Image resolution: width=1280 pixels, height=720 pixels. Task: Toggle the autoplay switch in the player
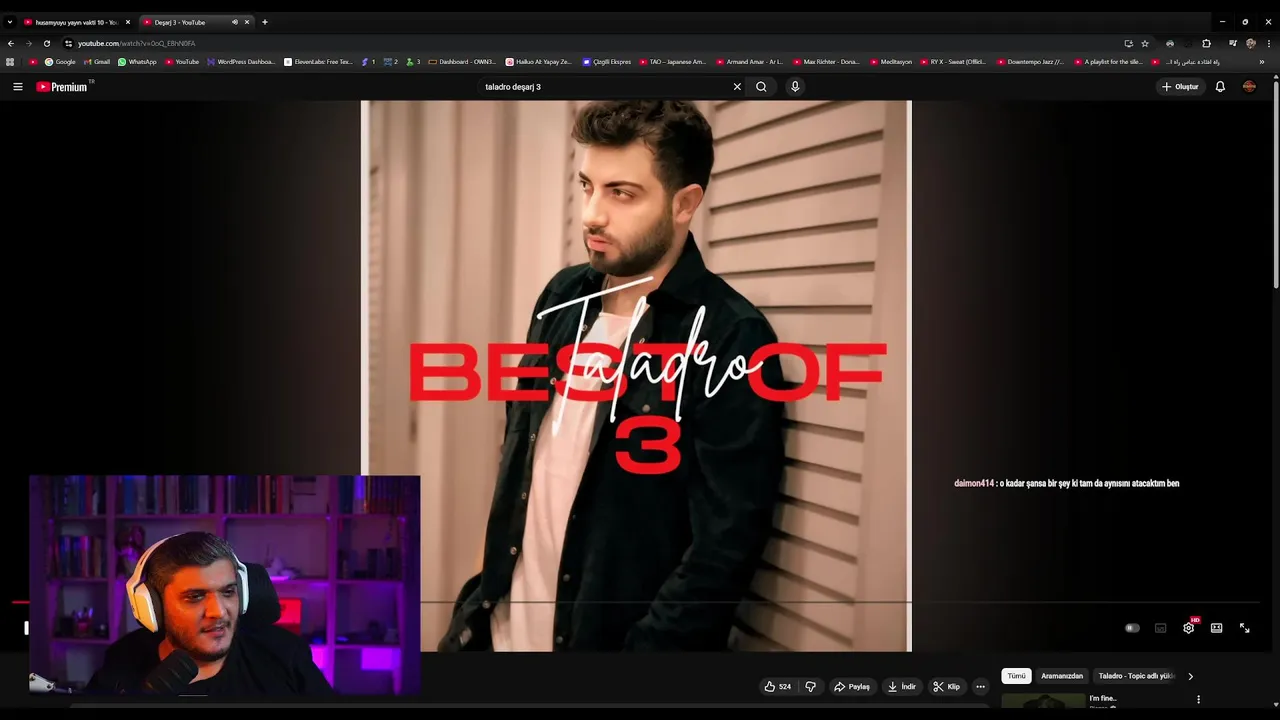1132,628
